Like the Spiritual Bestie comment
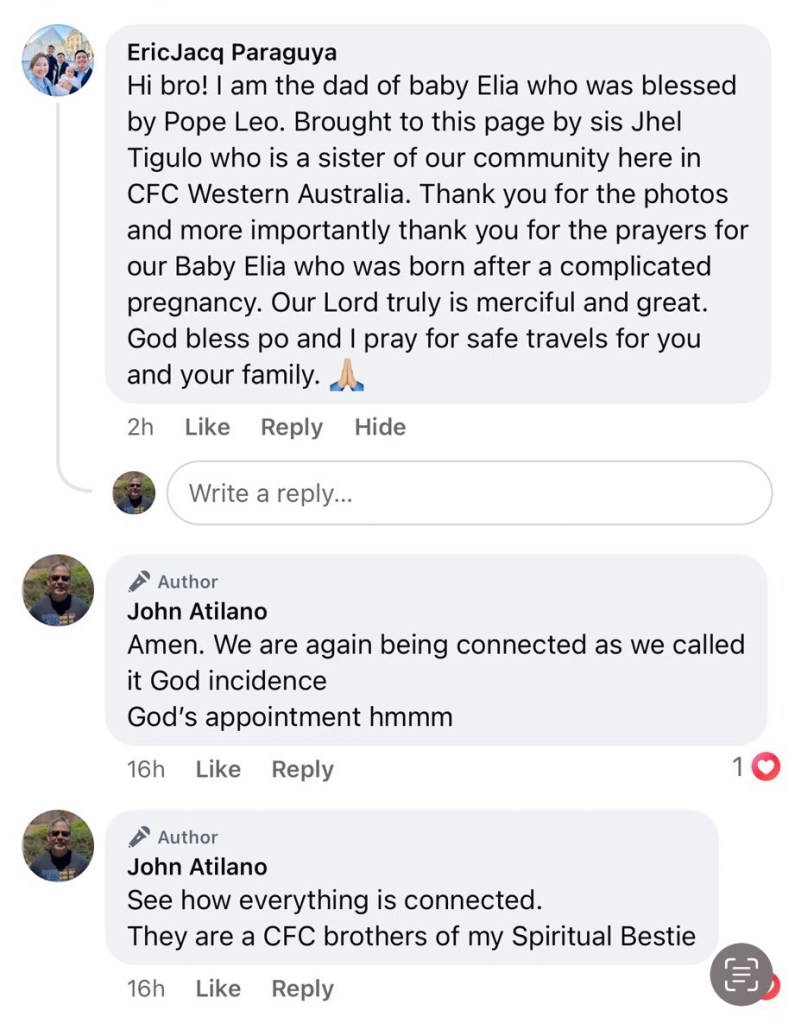Image resolution: width=795 pixels, height=1024 pixels. pos(218,989)
